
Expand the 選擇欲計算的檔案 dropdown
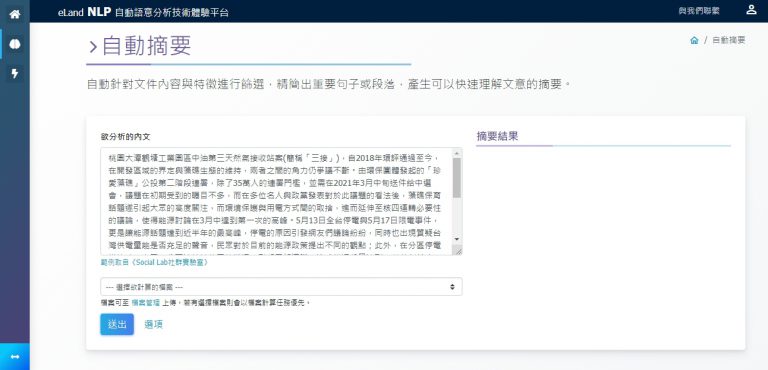click(x=281, y=287)
